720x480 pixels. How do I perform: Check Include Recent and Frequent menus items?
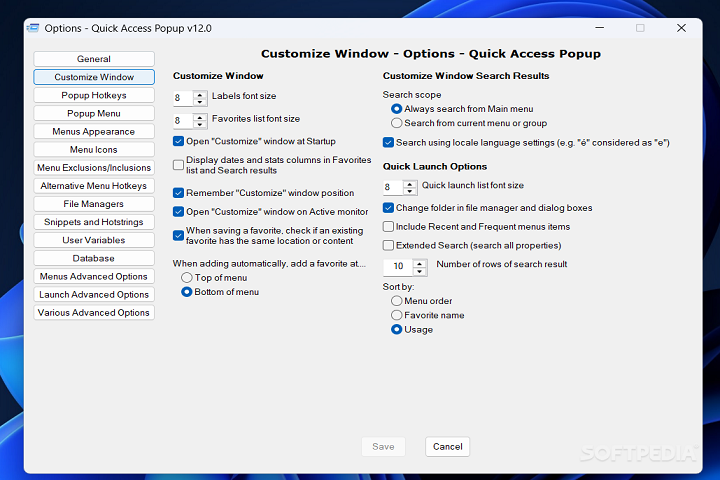(x=388, y=227)
